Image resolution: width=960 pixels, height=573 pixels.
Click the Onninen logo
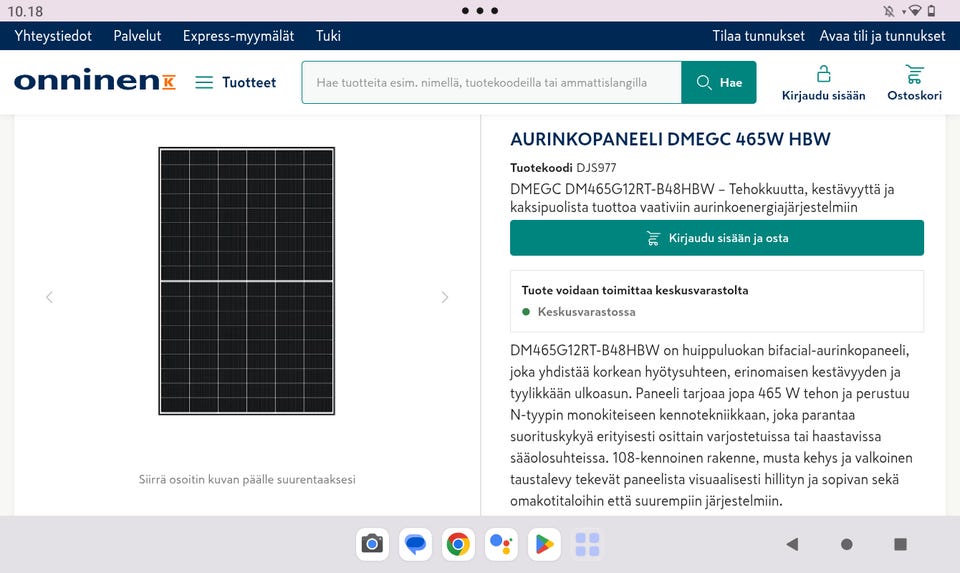pos(95,80)
